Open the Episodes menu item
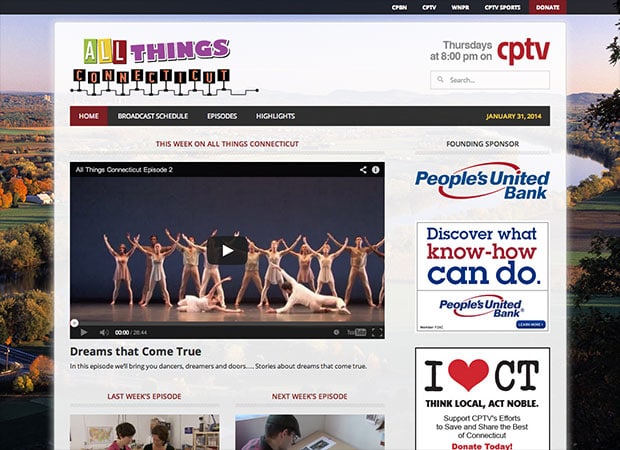Screen dimensions: 620x450 pyautogui.click(x=222, y=116)
